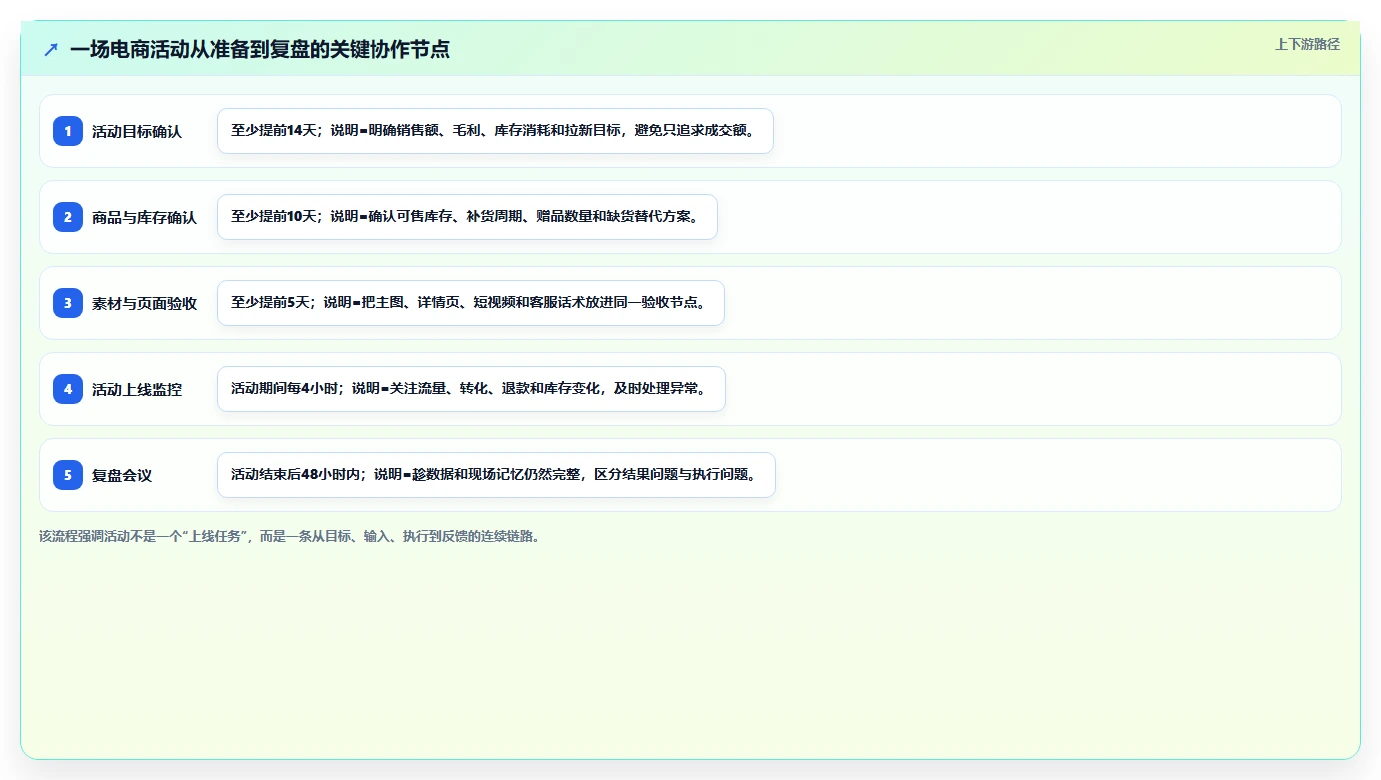Open the 至少提前5天 description box
The width and height of the screenshot is (1381, 780).
pyautogui.click(x=470, y=303)
